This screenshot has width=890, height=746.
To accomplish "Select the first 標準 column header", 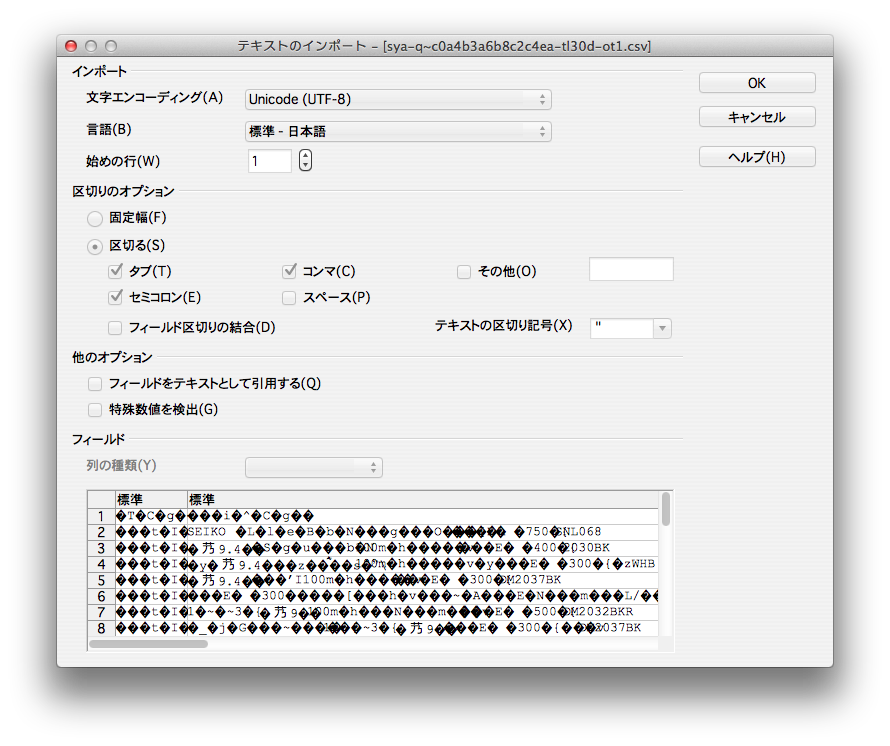I will point(151,500).
